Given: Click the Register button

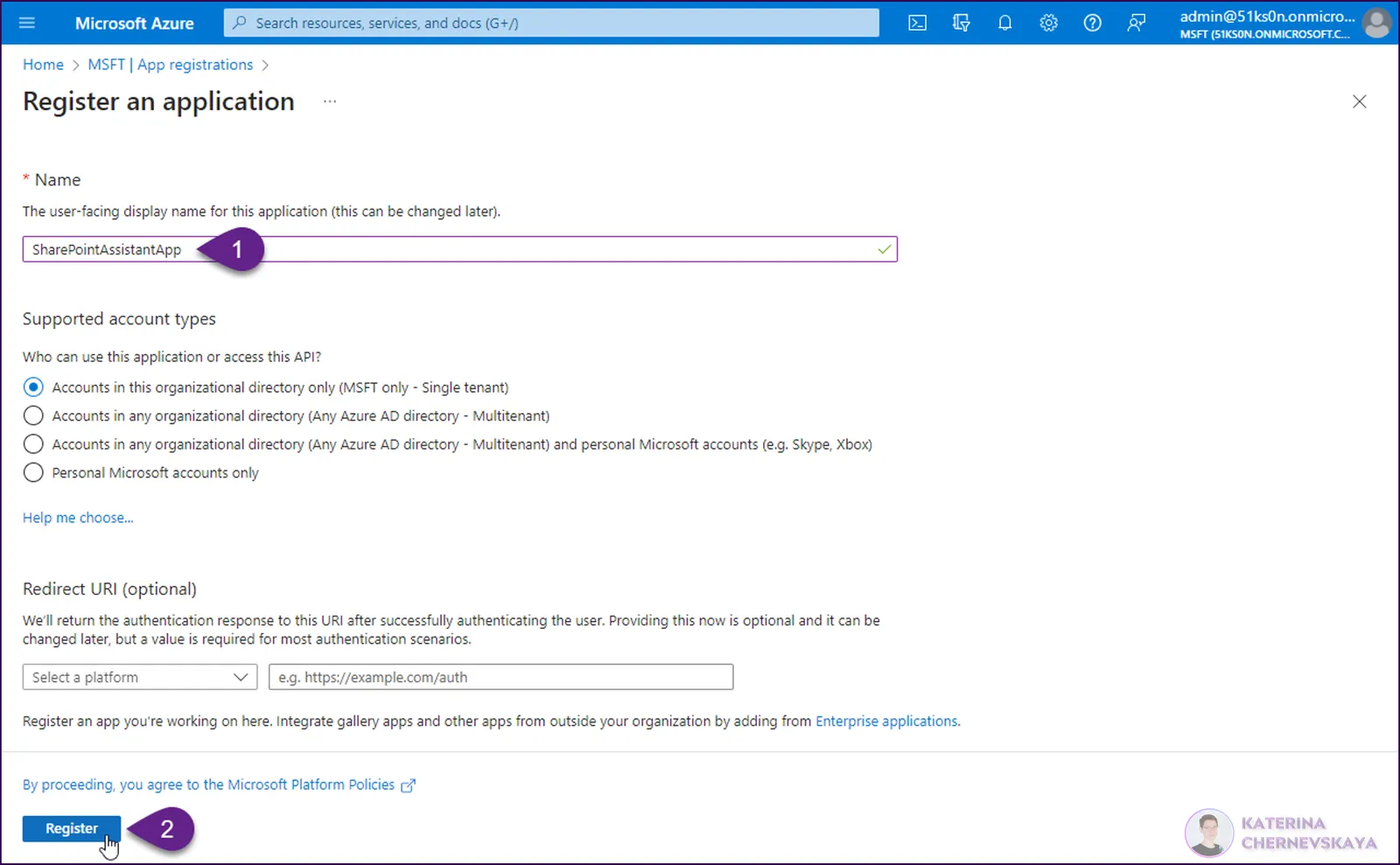Looking at the screenshot, I should [72, 828].
